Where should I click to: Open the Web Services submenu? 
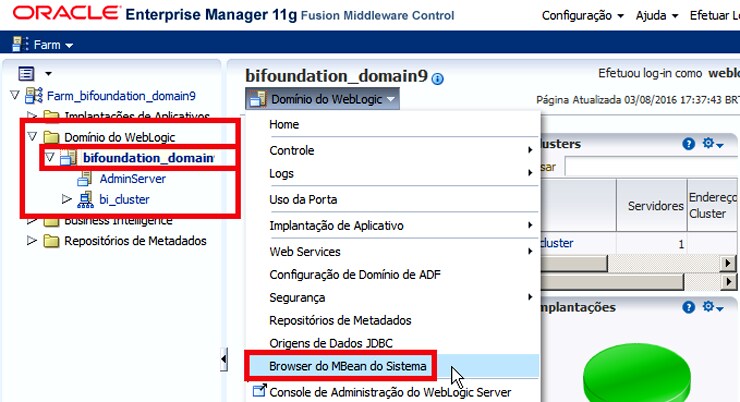393,251
